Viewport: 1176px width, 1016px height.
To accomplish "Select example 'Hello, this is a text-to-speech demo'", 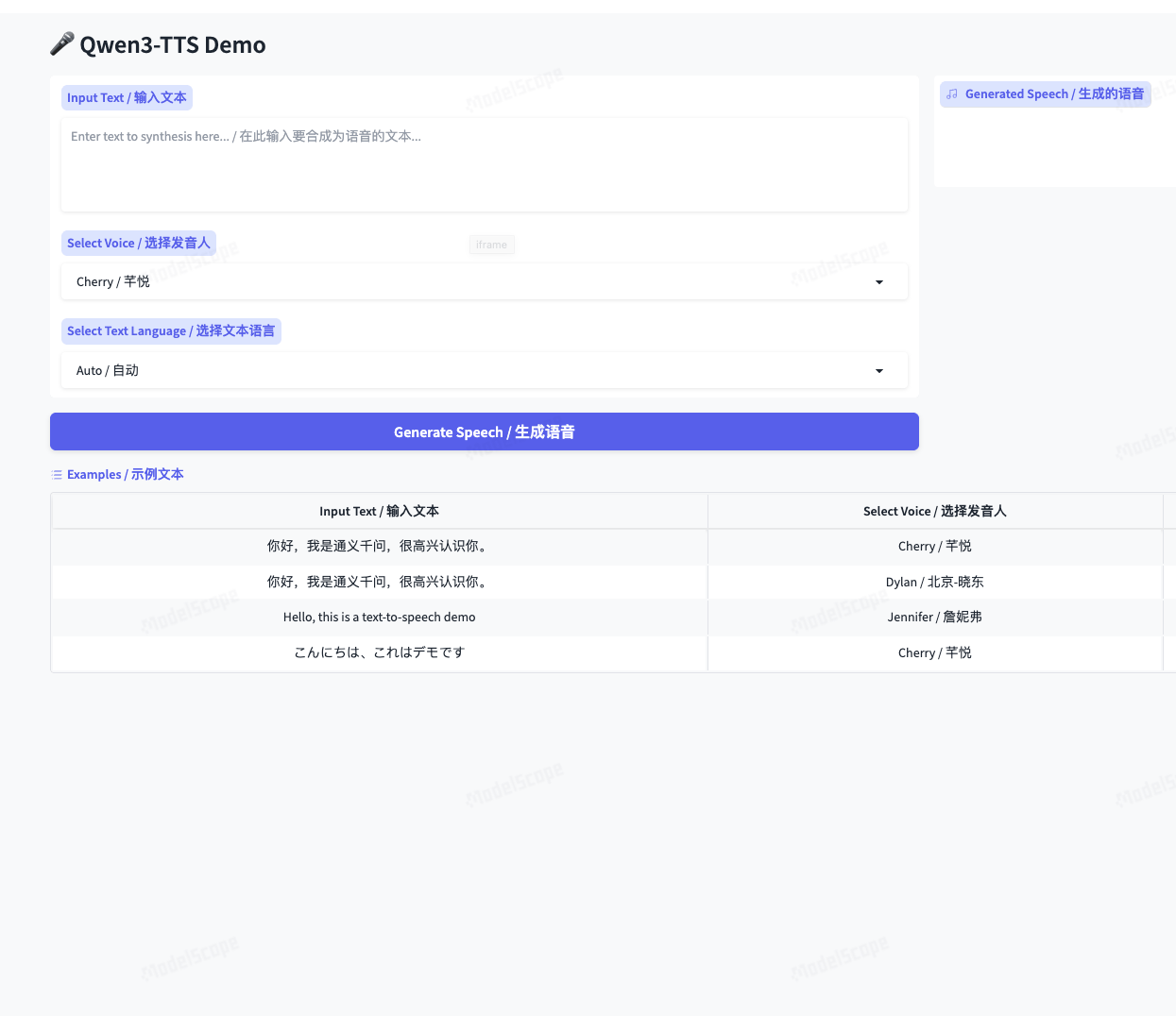I will coord(379,617).
